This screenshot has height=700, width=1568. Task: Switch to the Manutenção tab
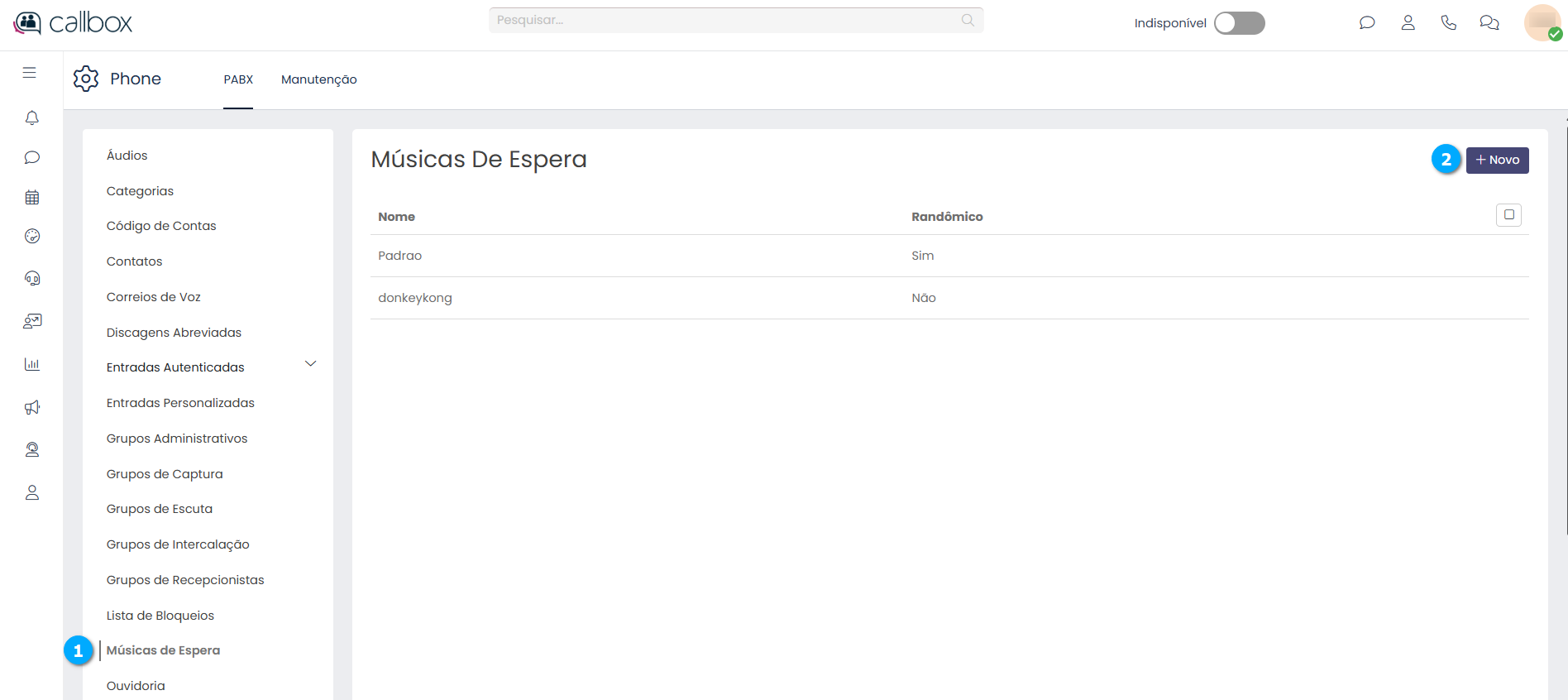(318, 79)
